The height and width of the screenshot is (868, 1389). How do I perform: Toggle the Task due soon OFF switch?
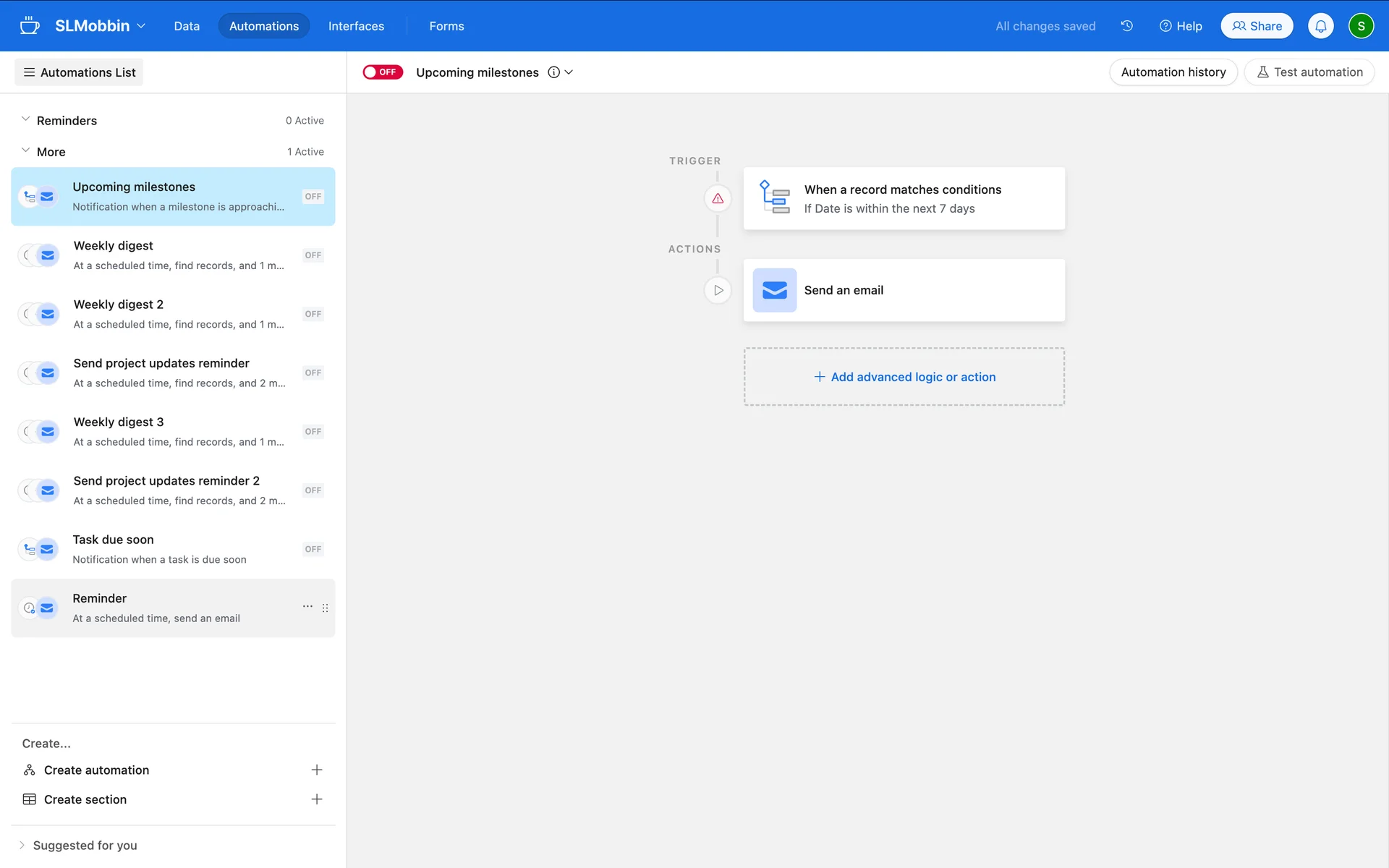click(x=313, y=549)
